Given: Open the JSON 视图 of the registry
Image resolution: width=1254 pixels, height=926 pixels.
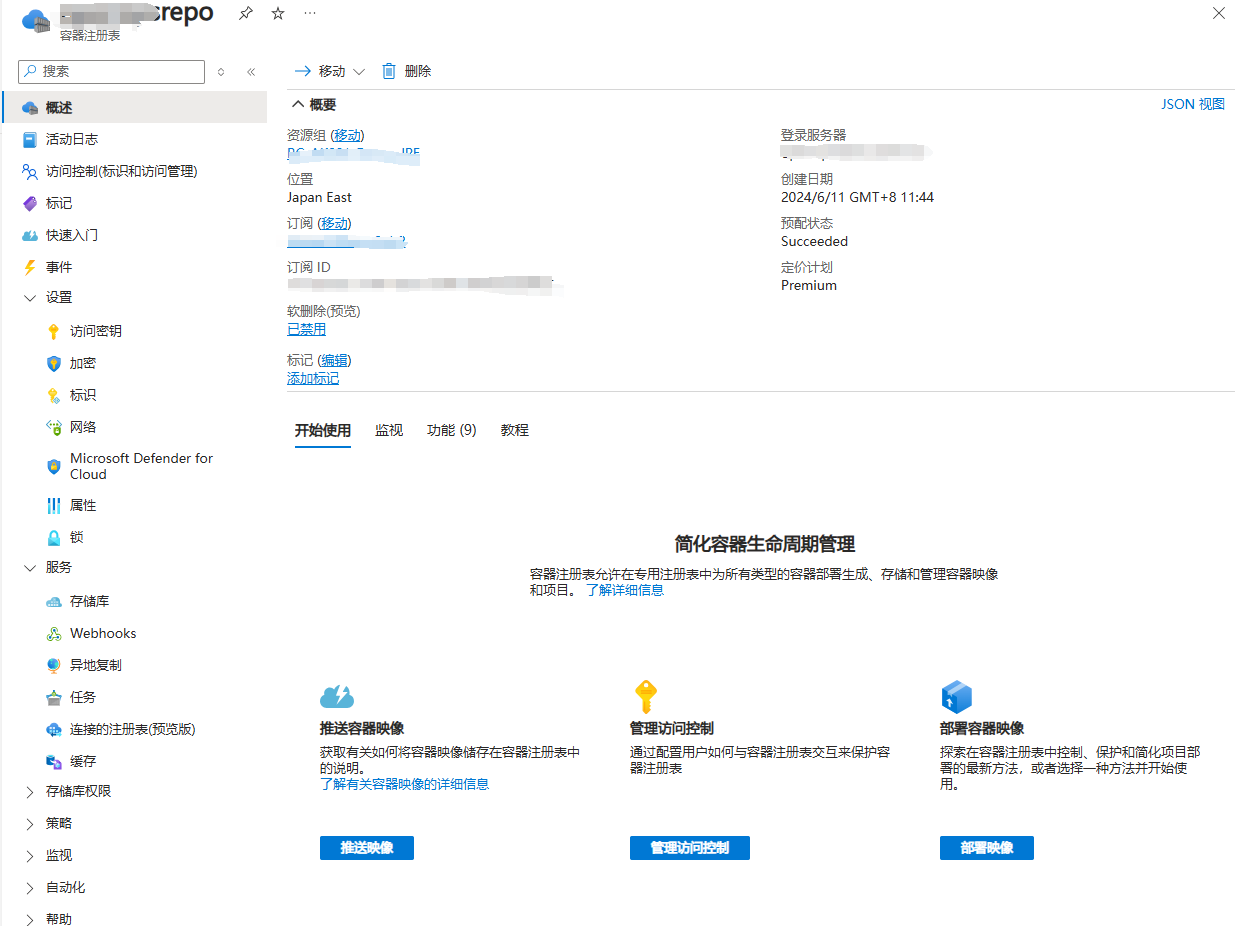Looking at the screenshot, I should tap(1192, 103).
